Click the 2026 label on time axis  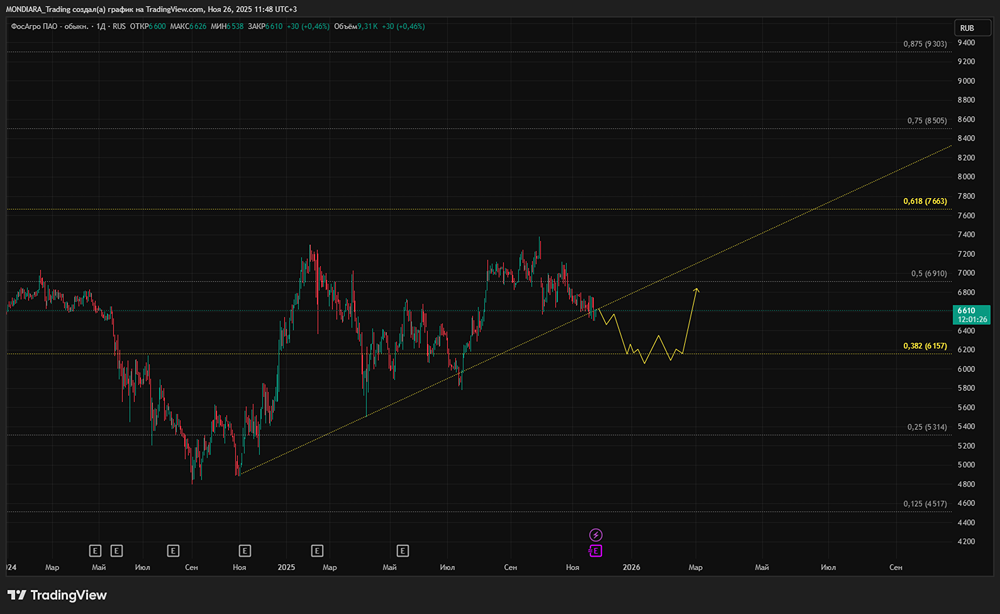point(631,567)
